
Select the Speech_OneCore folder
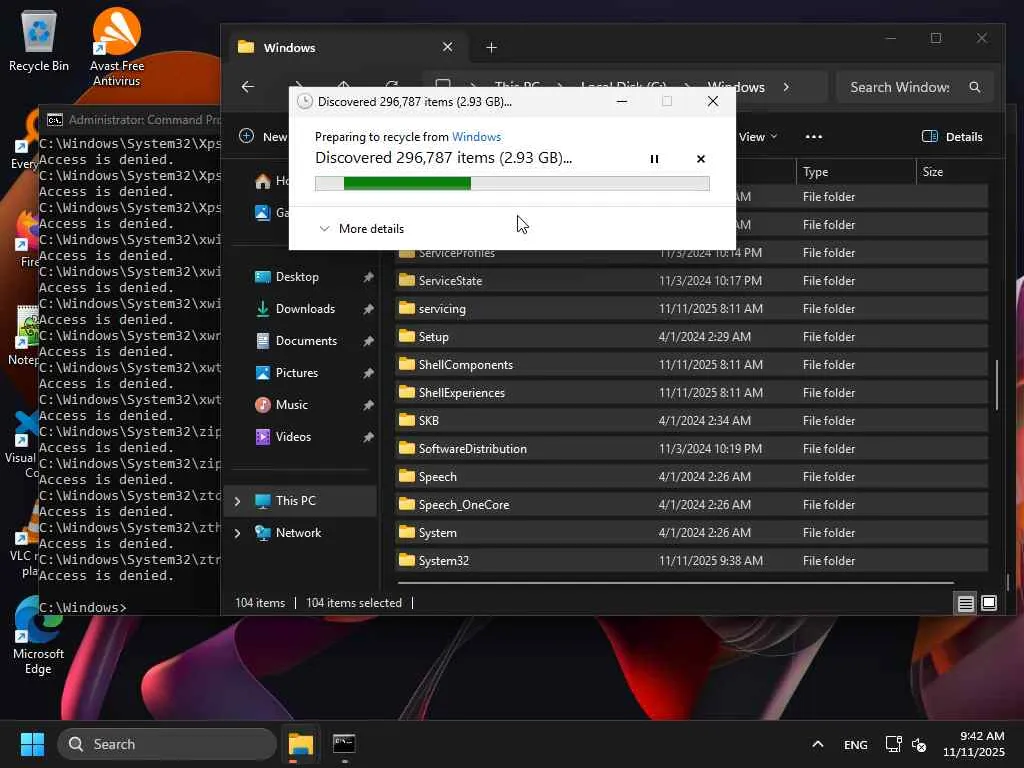[691, 505]
